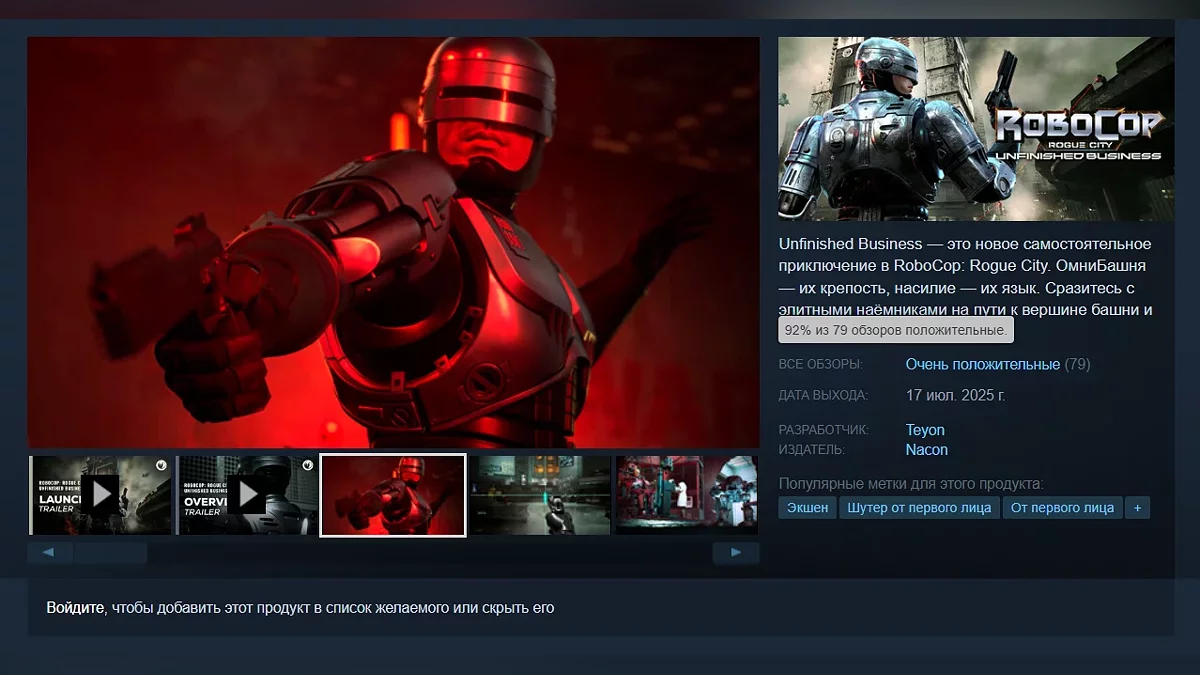Click the thumbnail strip scrollbar handle
The image size is (1200, 675).
click(110, 553)
